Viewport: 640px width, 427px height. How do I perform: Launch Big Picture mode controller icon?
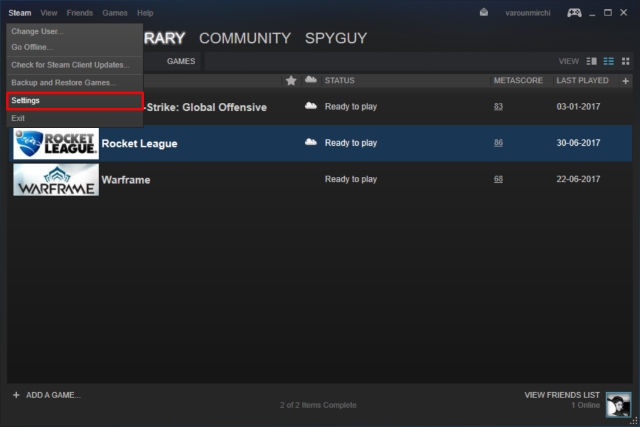[574, 13]
